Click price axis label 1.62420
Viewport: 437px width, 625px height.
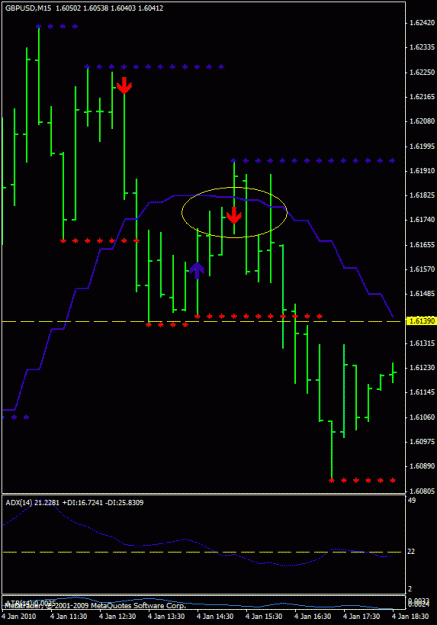point(422,23)
